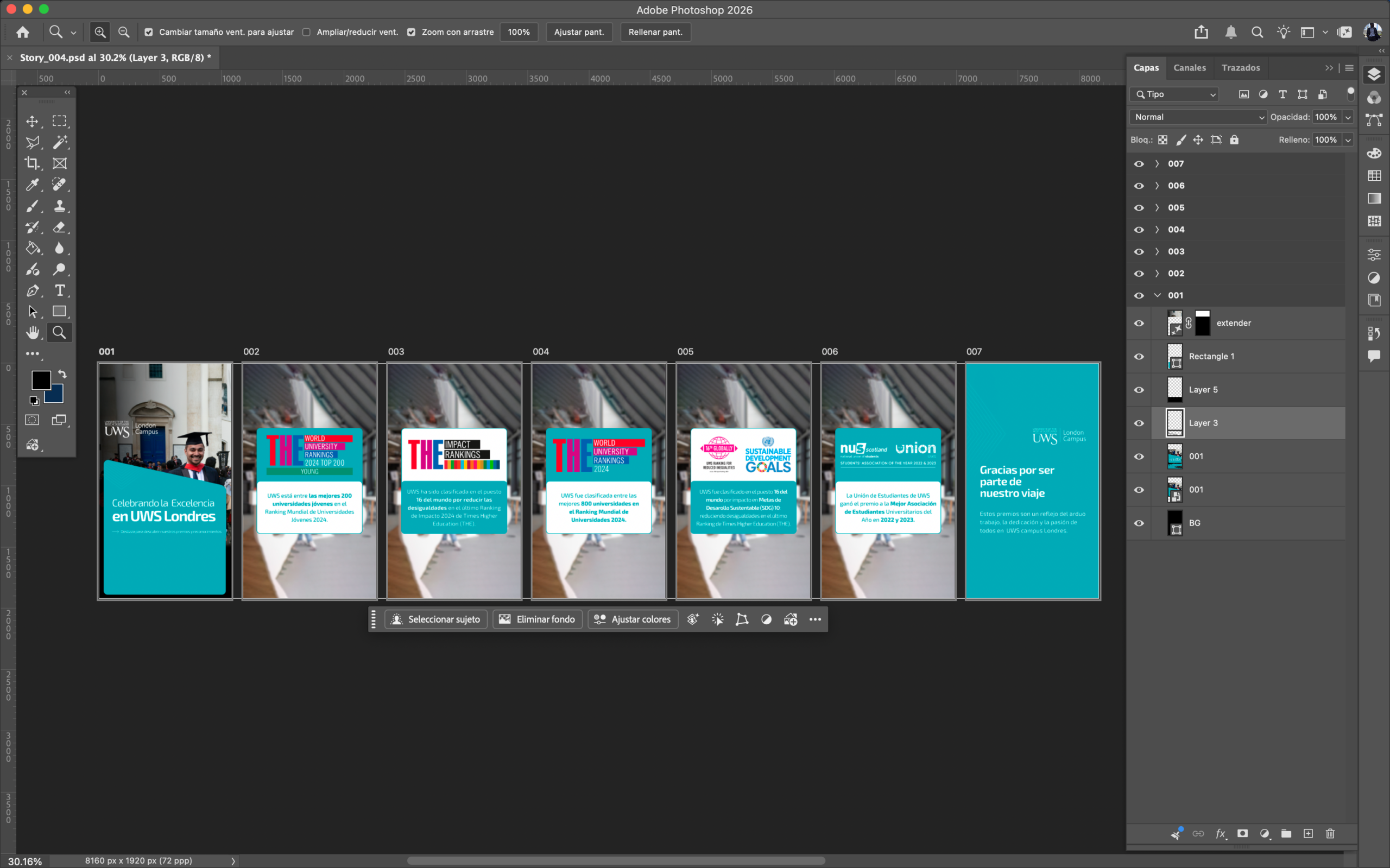Switch to the Canales tab
Viewport: 1390px width, 868px height.
pos(1189,68)
